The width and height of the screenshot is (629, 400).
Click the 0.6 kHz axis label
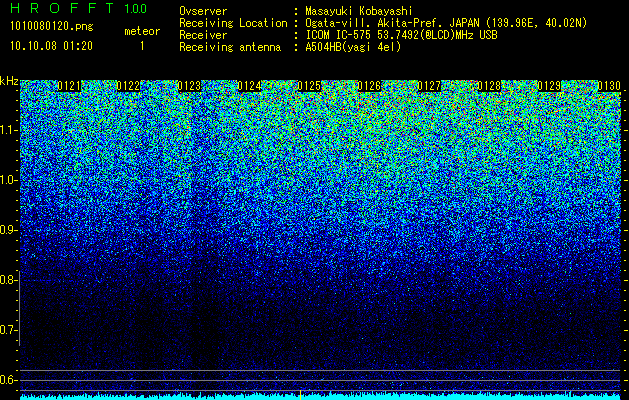tap(8, 380)
